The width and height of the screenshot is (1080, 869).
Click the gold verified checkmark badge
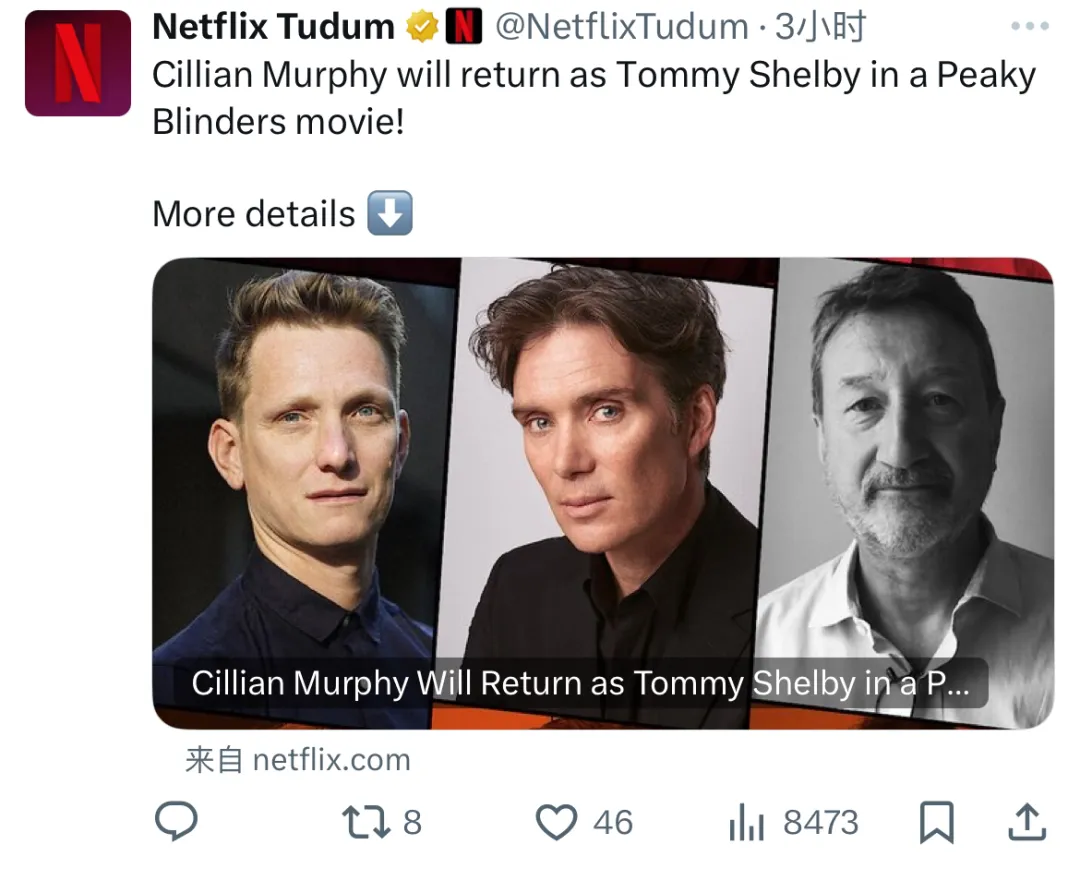click(422, 28)
